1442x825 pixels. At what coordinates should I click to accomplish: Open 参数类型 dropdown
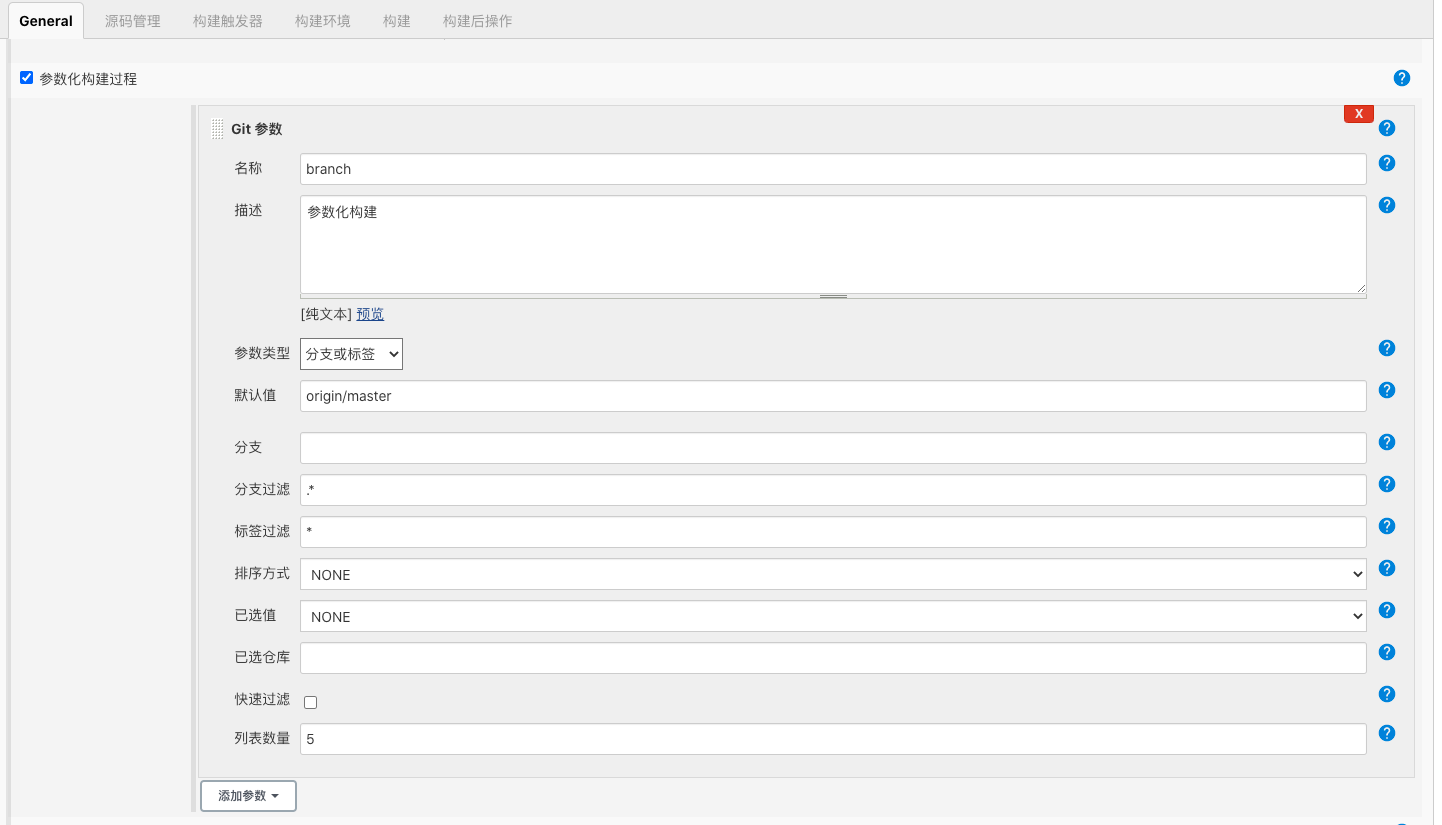pos(351,354)
